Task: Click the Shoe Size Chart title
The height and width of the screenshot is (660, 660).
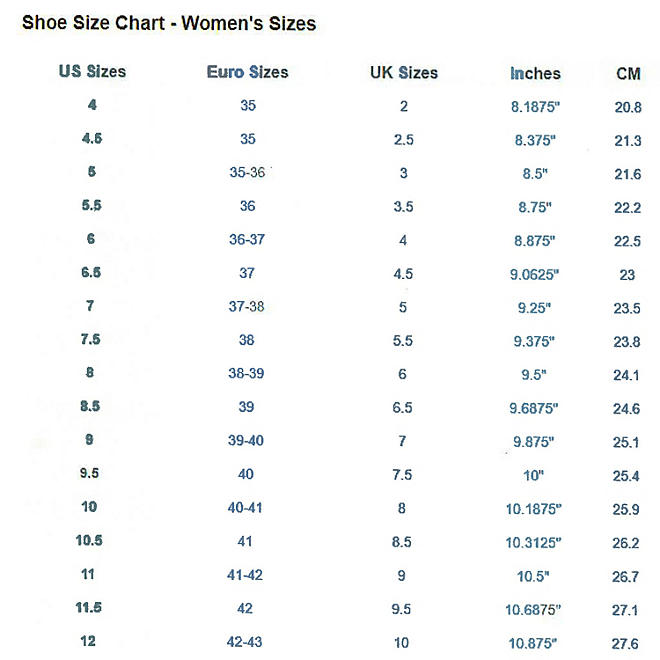Action: [169, 22]
